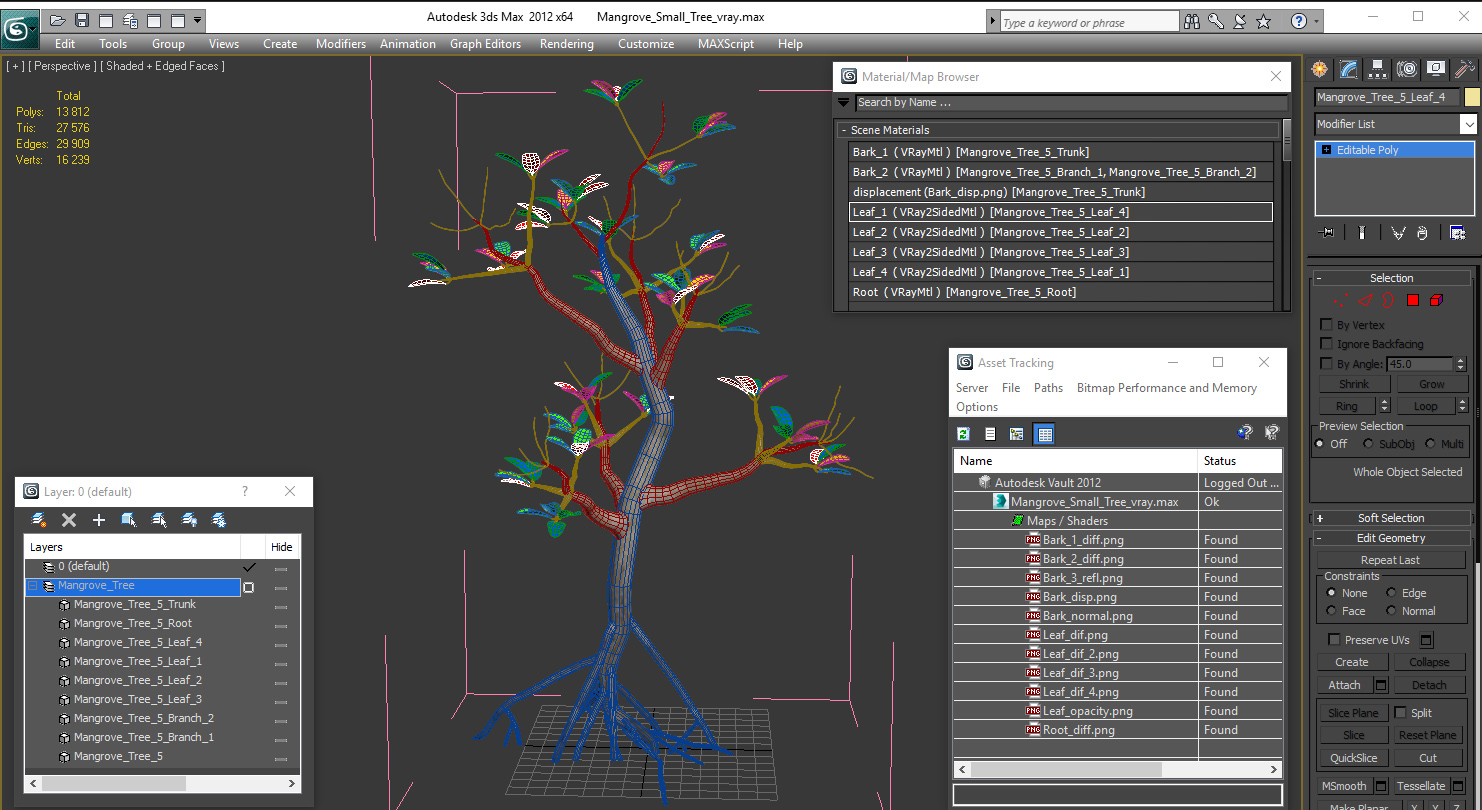This screenshot has width=1482, height=810.
Task: Click the Pin Stack icon
Action: point(1327,232)
